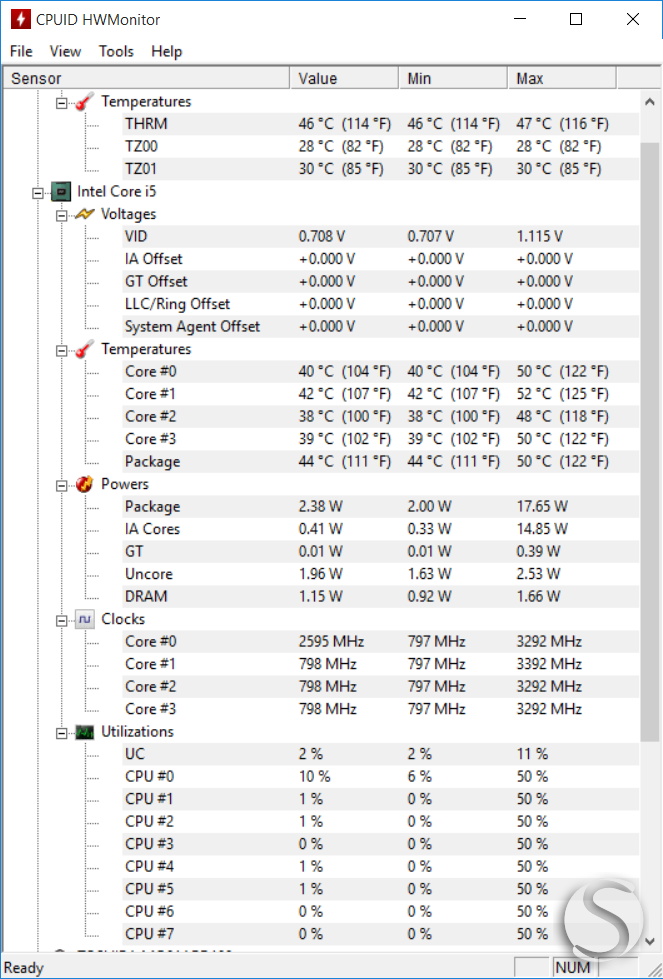Click the vertical scrollbar down arrow
Screen dimensions: 663x979
click(650, 941)
